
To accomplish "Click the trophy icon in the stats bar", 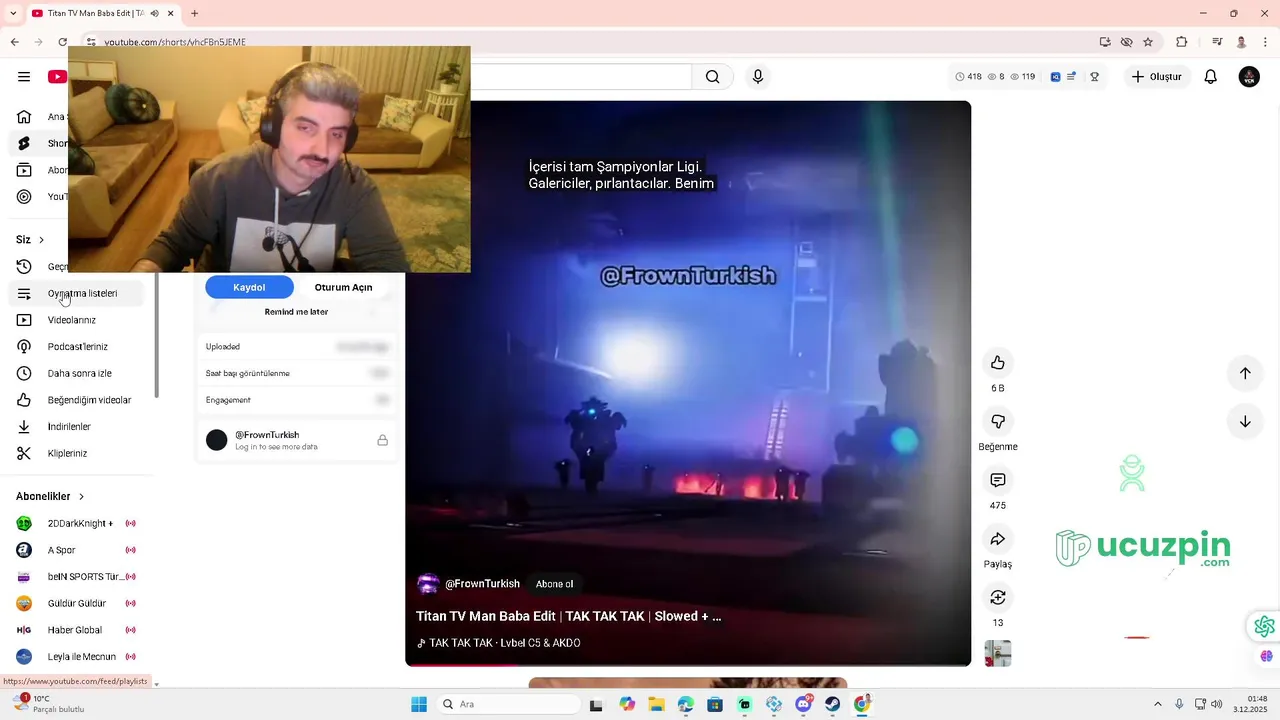I will point(1095,77).
